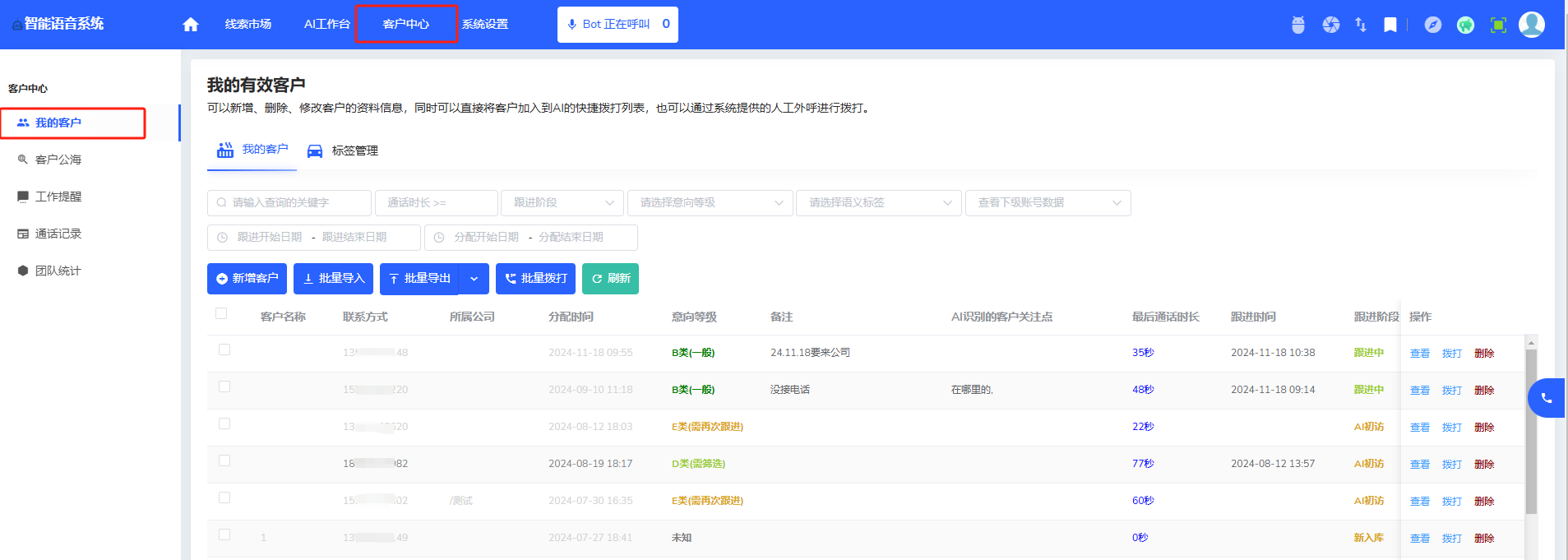Click the Android robot icon in header
Screen dimensions: 1568x560
[1298, 25]
